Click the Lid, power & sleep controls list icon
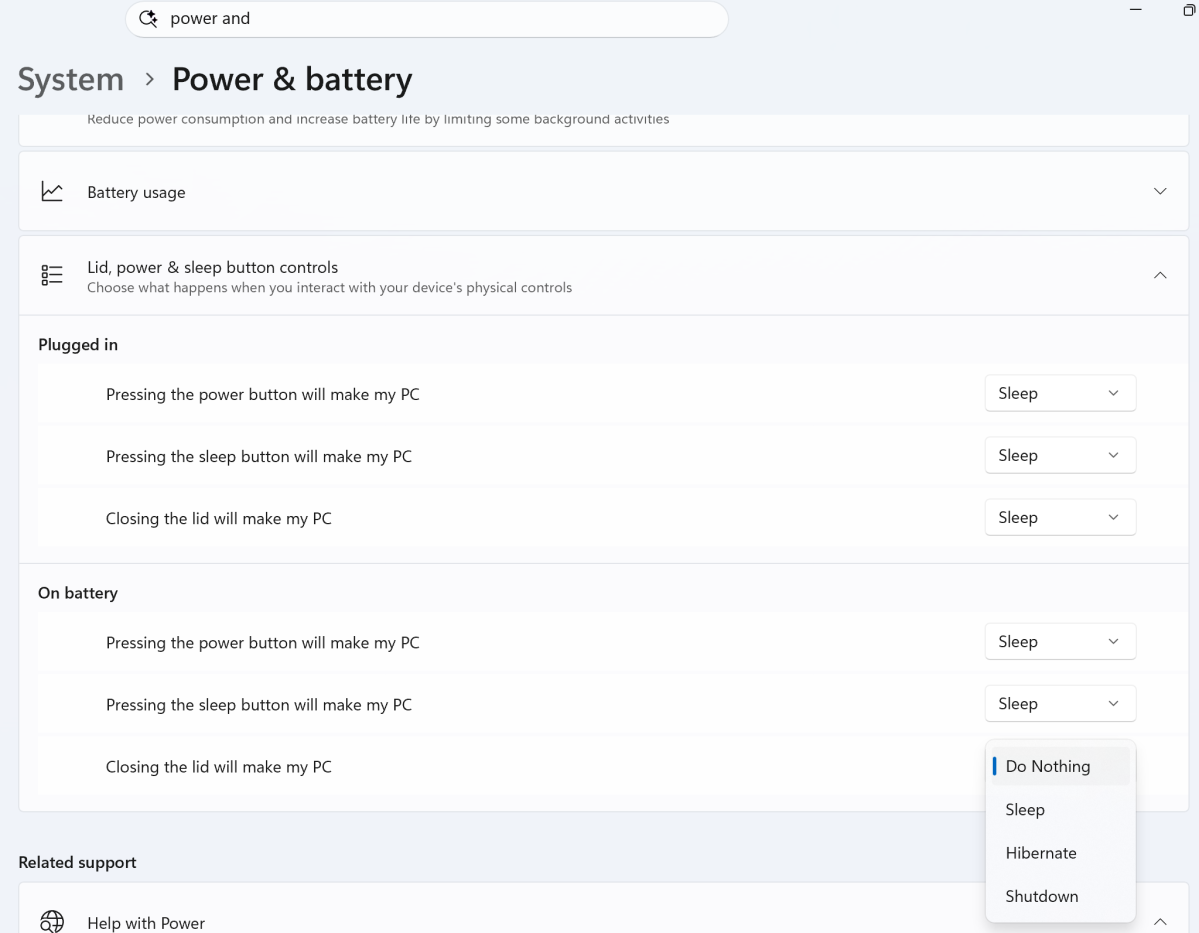This screenshot has width=1199, height=933. [52, 275]
